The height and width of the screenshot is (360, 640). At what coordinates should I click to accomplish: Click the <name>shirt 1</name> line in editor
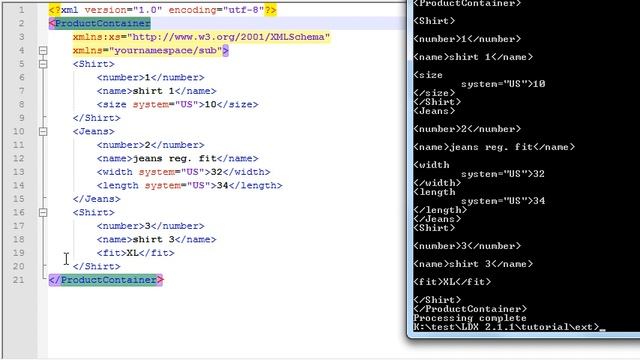click(x=156, y=91)
